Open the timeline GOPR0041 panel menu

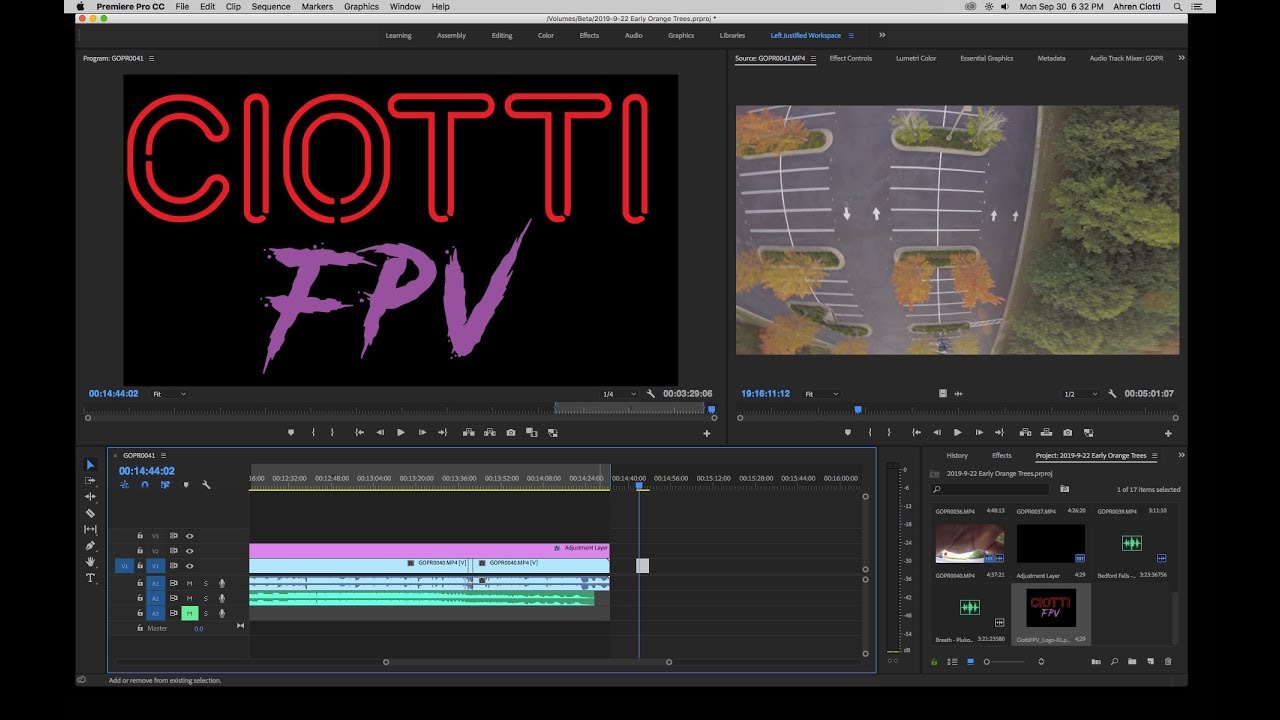[x=163, y=456]
